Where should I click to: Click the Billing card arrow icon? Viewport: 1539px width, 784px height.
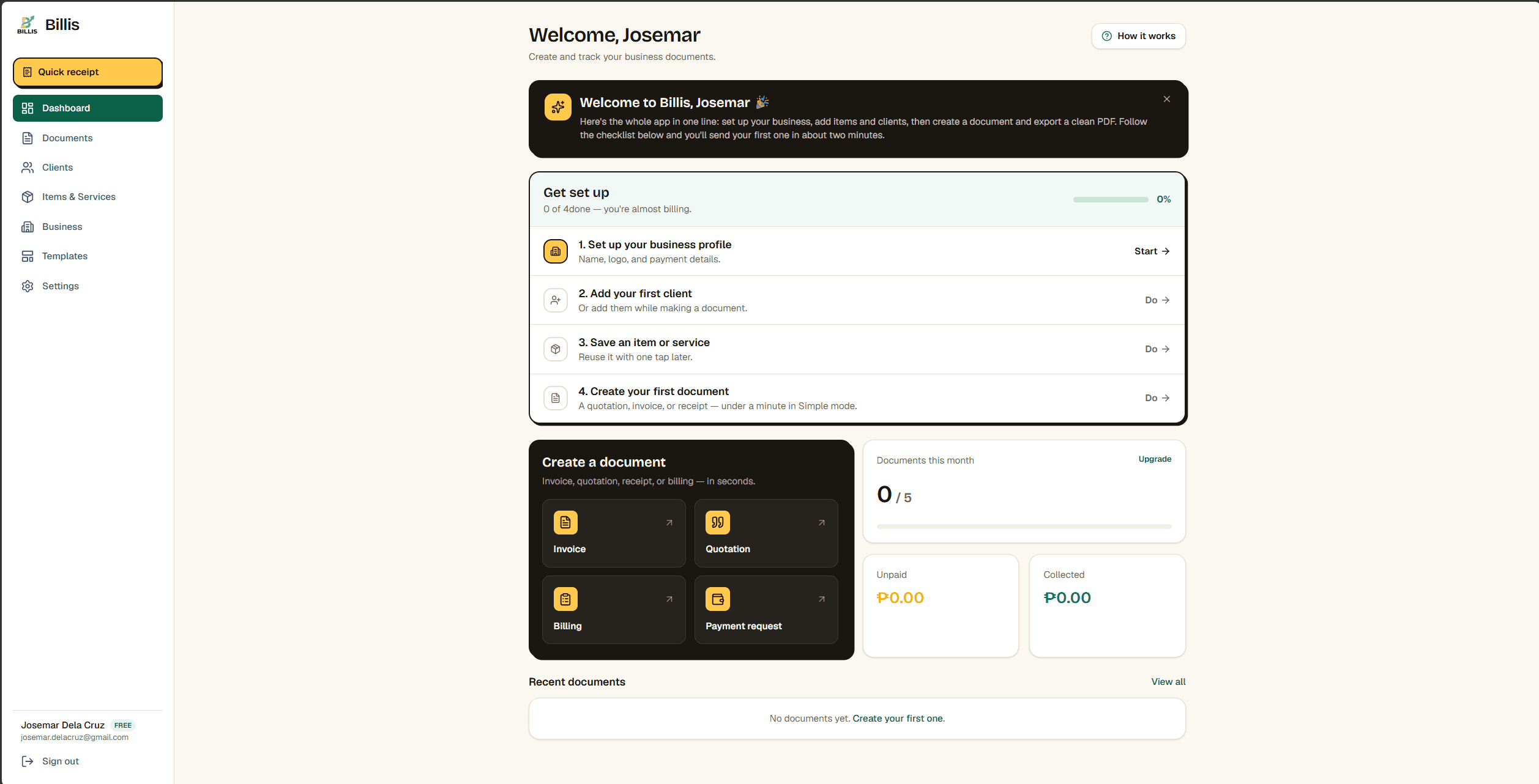669,599
